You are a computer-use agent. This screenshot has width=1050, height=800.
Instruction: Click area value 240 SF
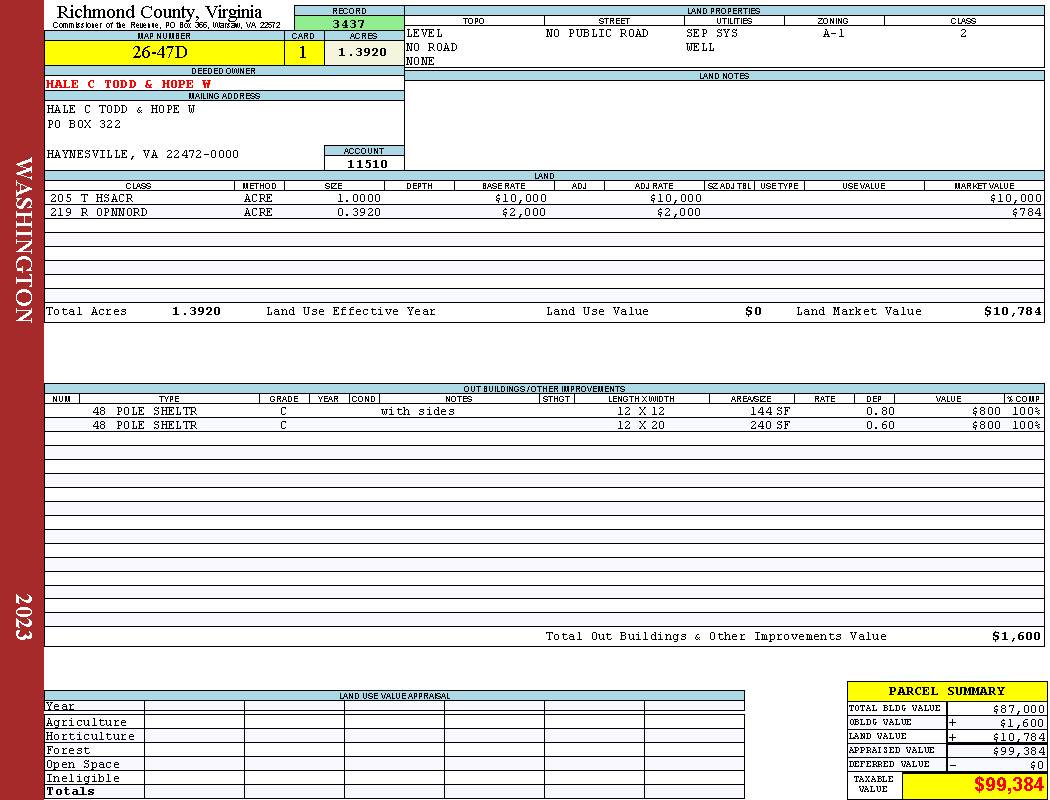[770, 426]
